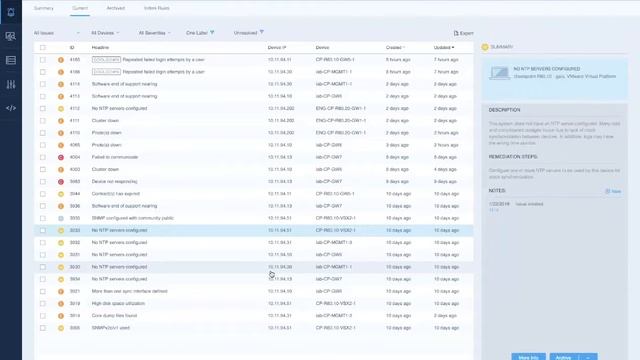640x360 pixels.
Task: Click the laptop device icon in summary card
Action: (x=499, y=73)
